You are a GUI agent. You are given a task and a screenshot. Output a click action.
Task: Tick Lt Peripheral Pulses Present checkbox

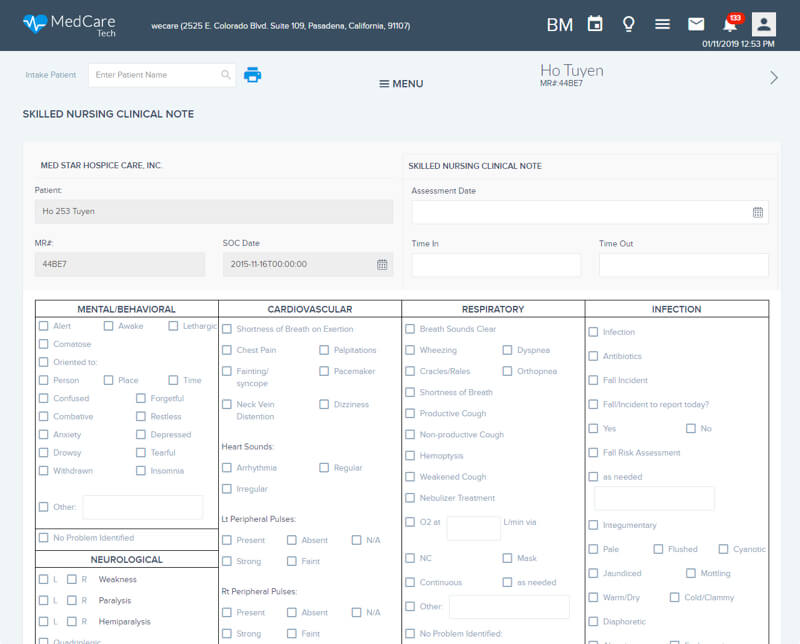[227, 540]
